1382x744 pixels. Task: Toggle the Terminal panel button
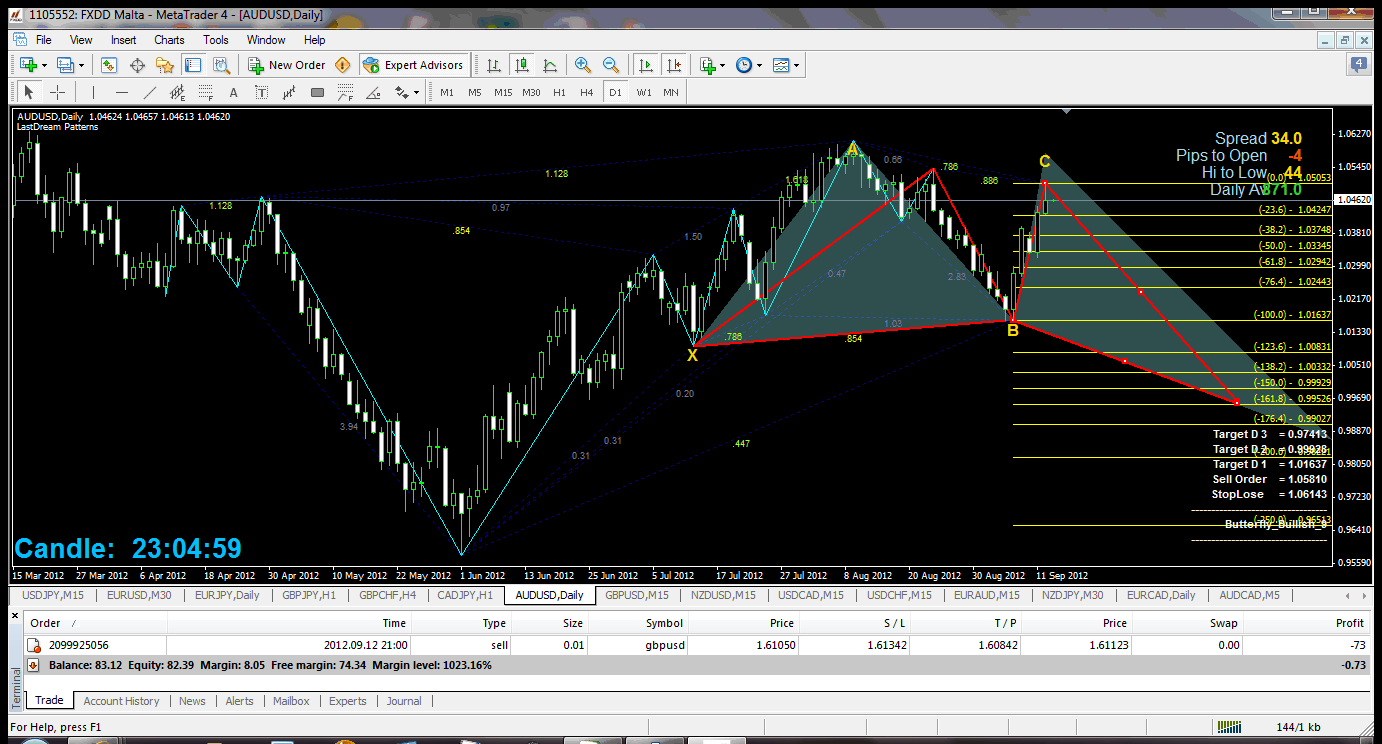coord(193,65)
